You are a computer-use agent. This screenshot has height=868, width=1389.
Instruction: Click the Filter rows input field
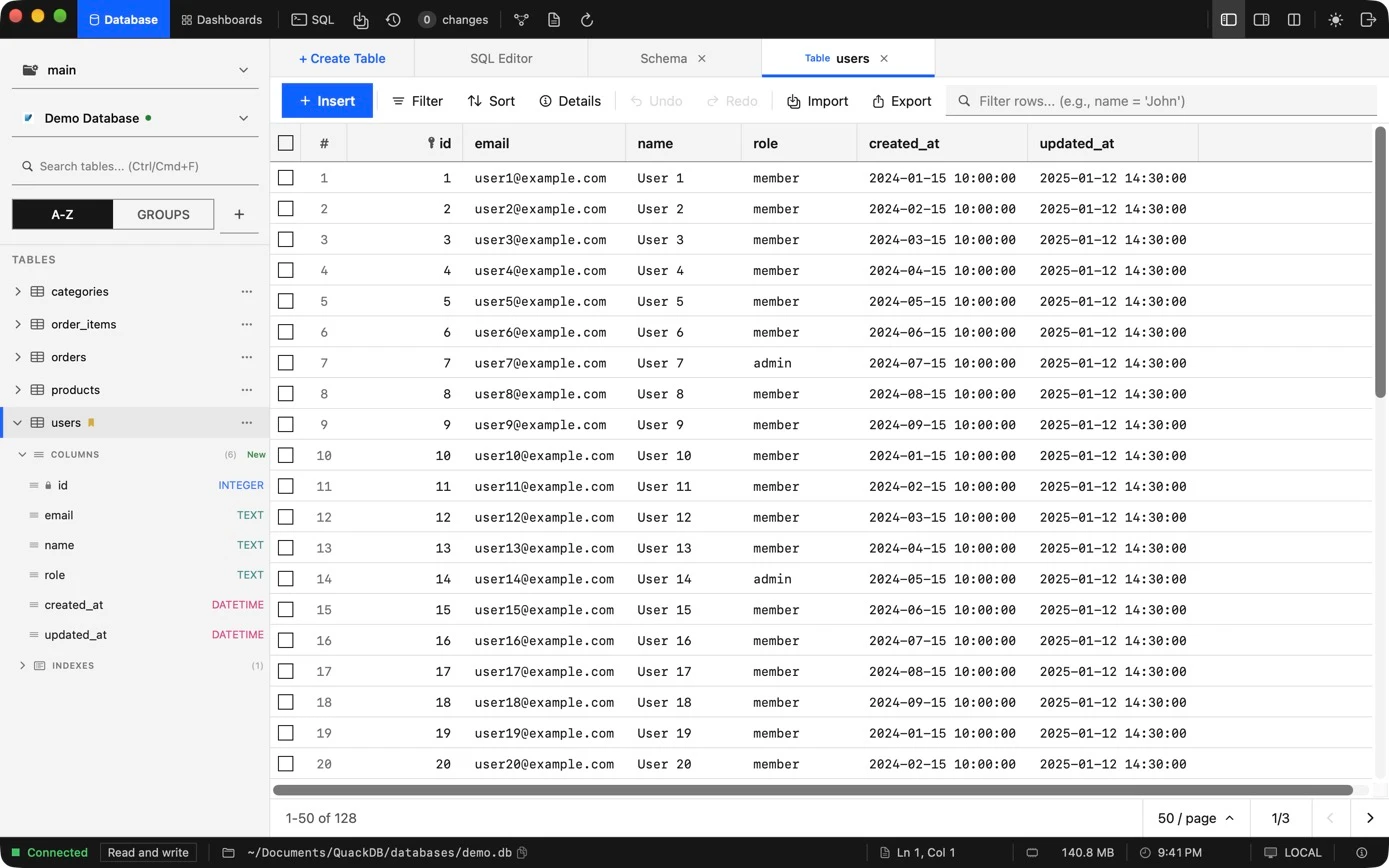[x=1161, y=101]
